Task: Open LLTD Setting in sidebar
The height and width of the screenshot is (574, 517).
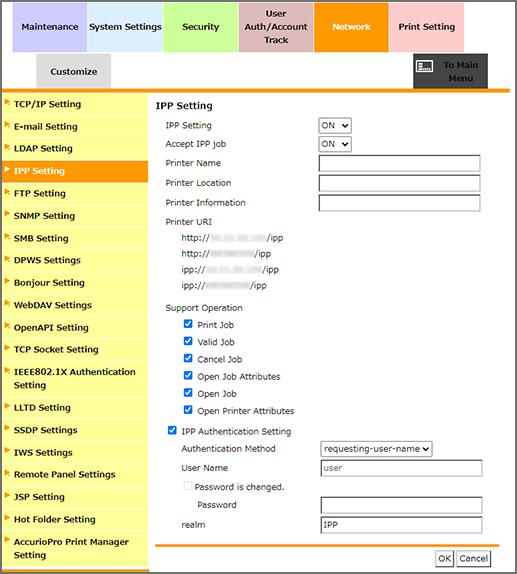Action: (75, 408)
